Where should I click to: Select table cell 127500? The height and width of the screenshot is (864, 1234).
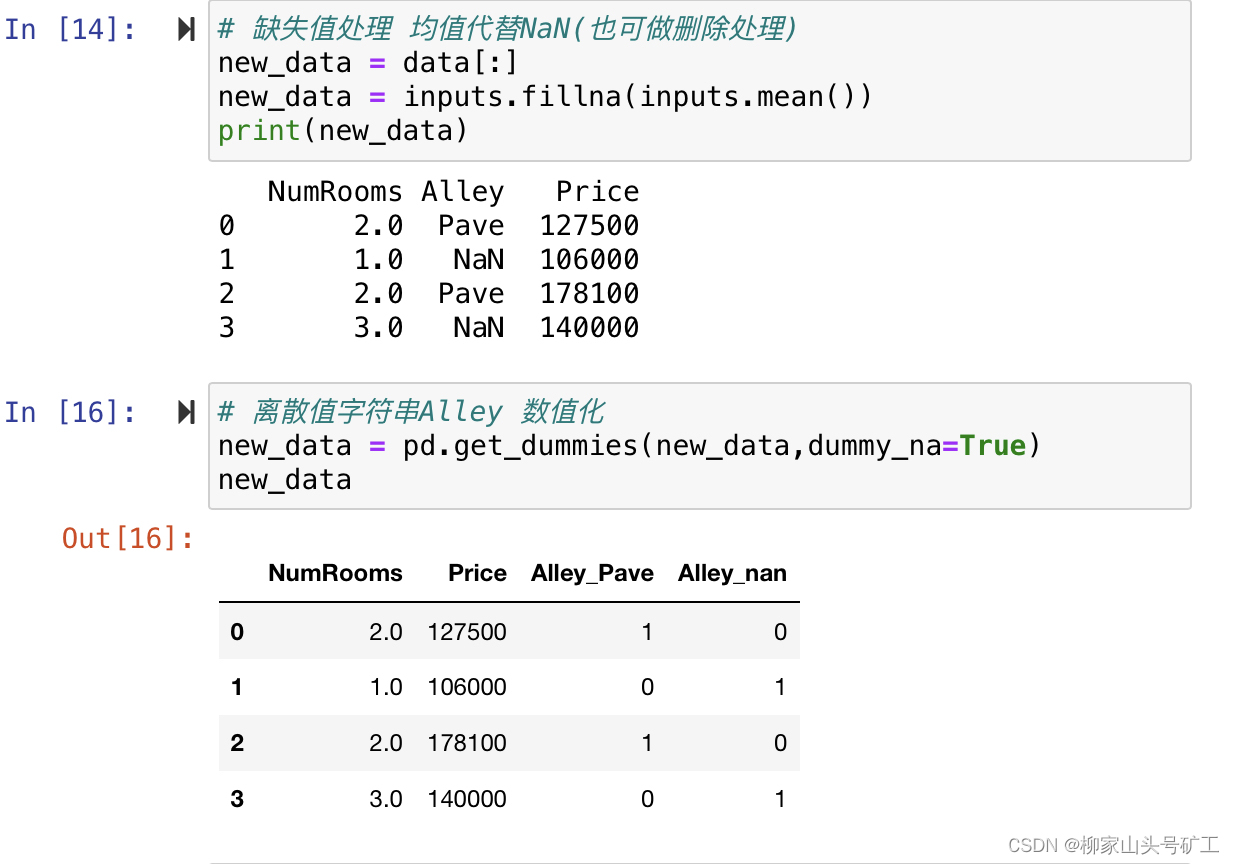click(467, 632)
